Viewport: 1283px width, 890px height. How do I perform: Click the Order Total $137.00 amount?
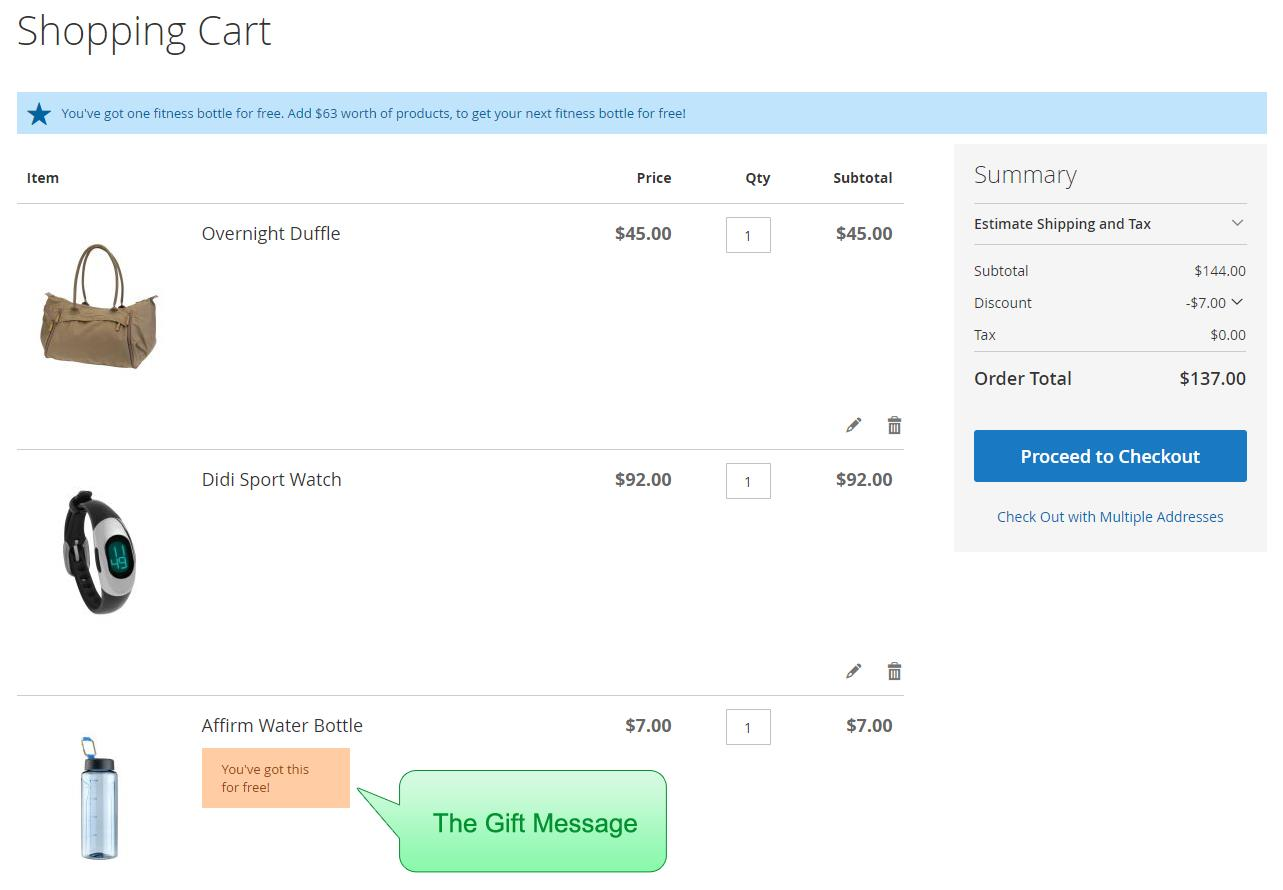coord(1213,378)
